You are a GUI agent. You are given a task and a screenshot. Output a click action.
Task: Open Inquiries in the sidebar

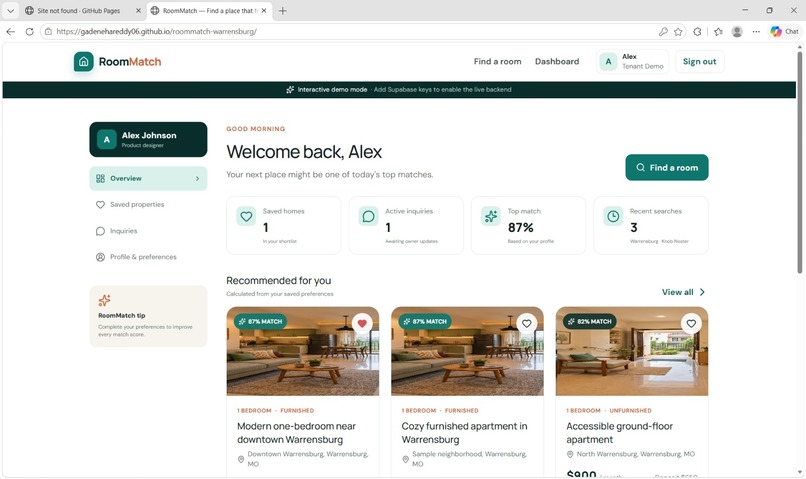[148, 231]
